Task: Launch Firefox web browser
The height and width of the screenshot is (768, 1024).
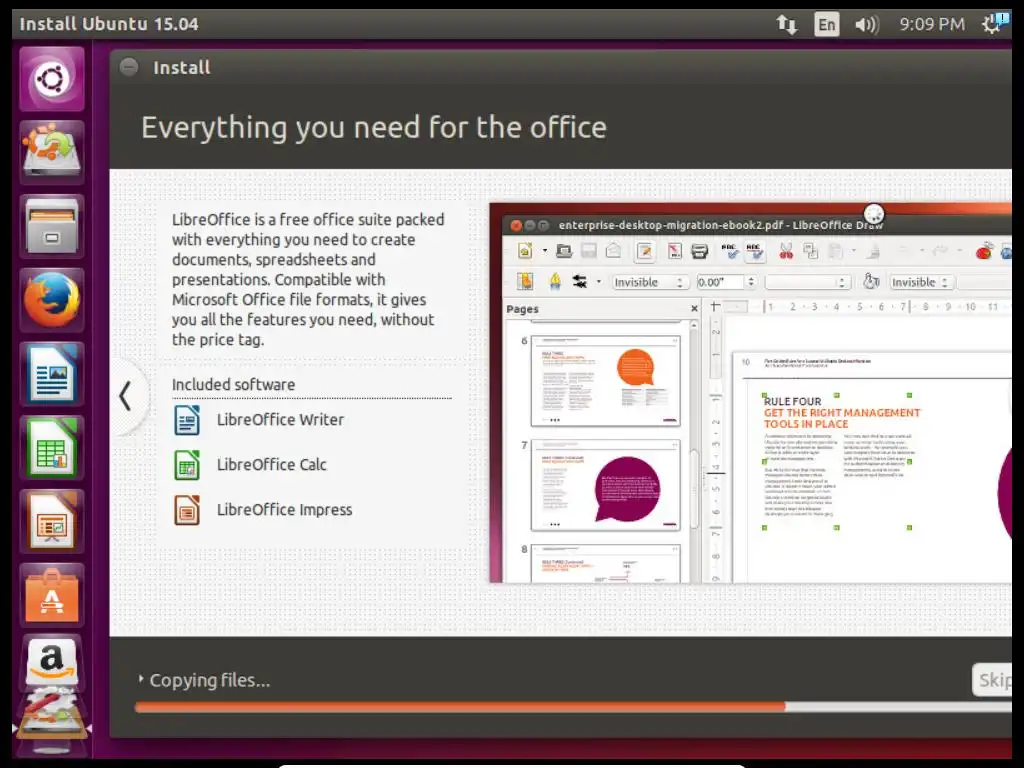Action: click(x=52, y=300)
